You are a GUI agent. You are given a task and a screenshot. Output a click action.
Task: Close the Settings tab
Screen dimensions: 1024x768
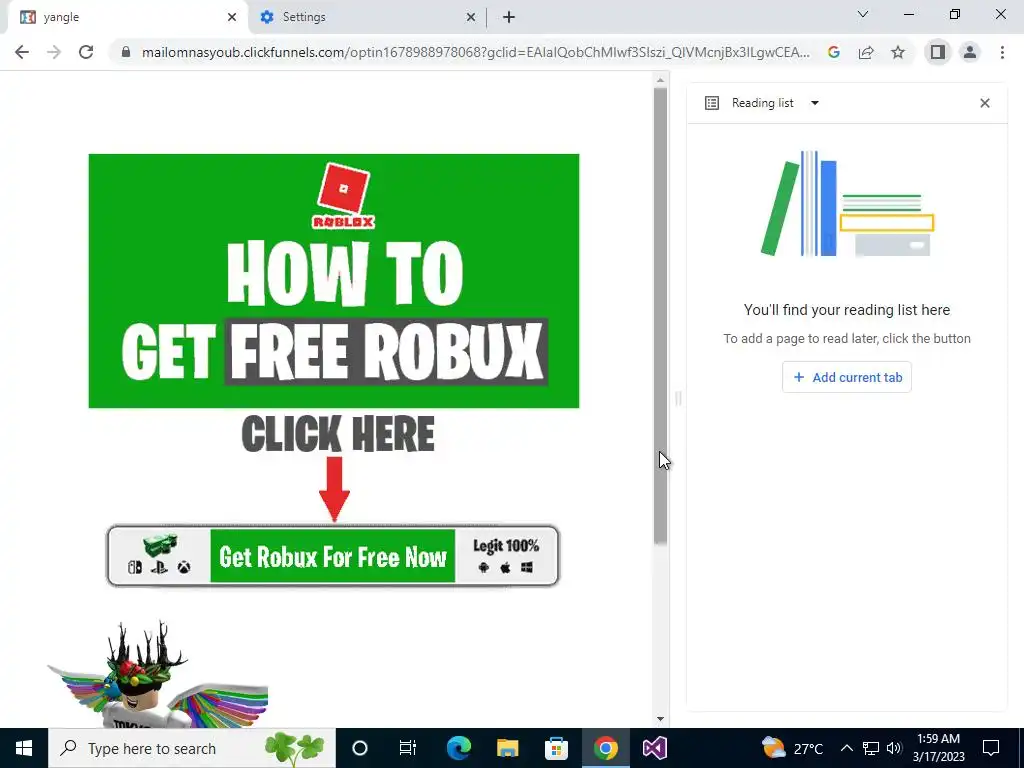coord(471,17)
